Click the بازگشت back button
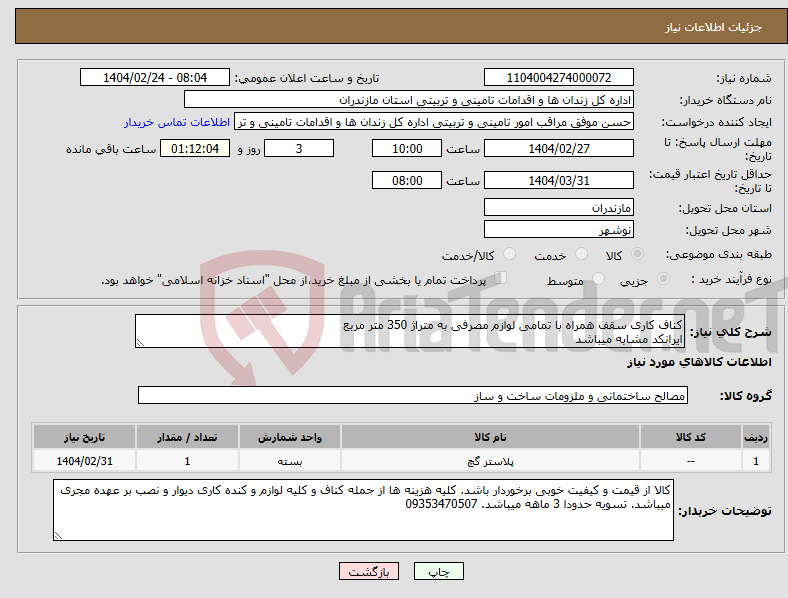The image size is (788, 598). click(x=369, y=572)
